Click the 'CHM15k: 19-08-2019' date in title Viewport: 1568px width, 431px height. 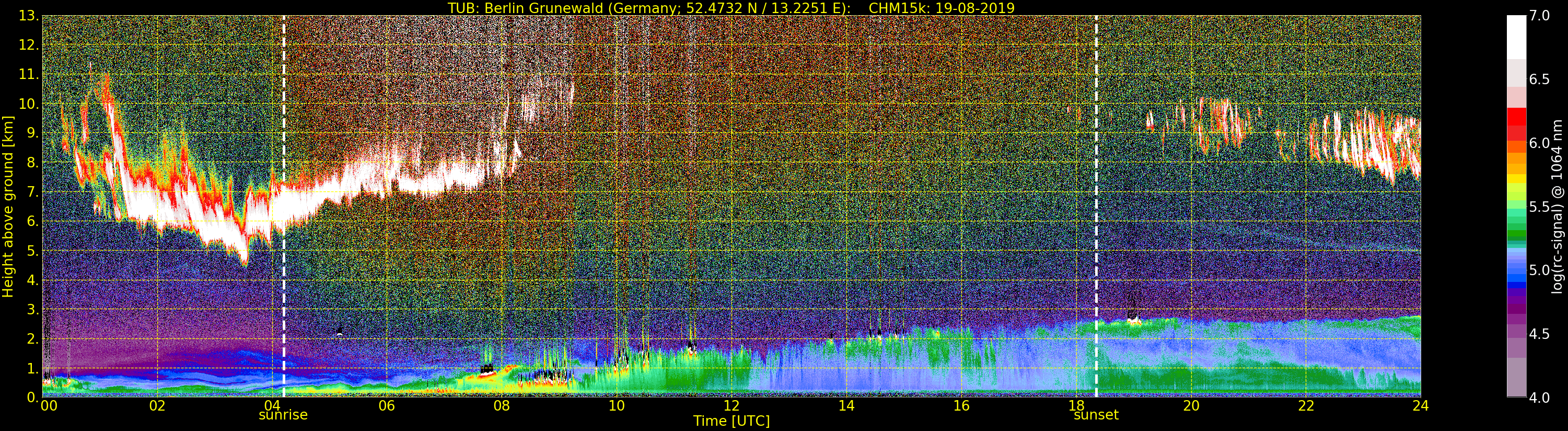pos(941,8)
